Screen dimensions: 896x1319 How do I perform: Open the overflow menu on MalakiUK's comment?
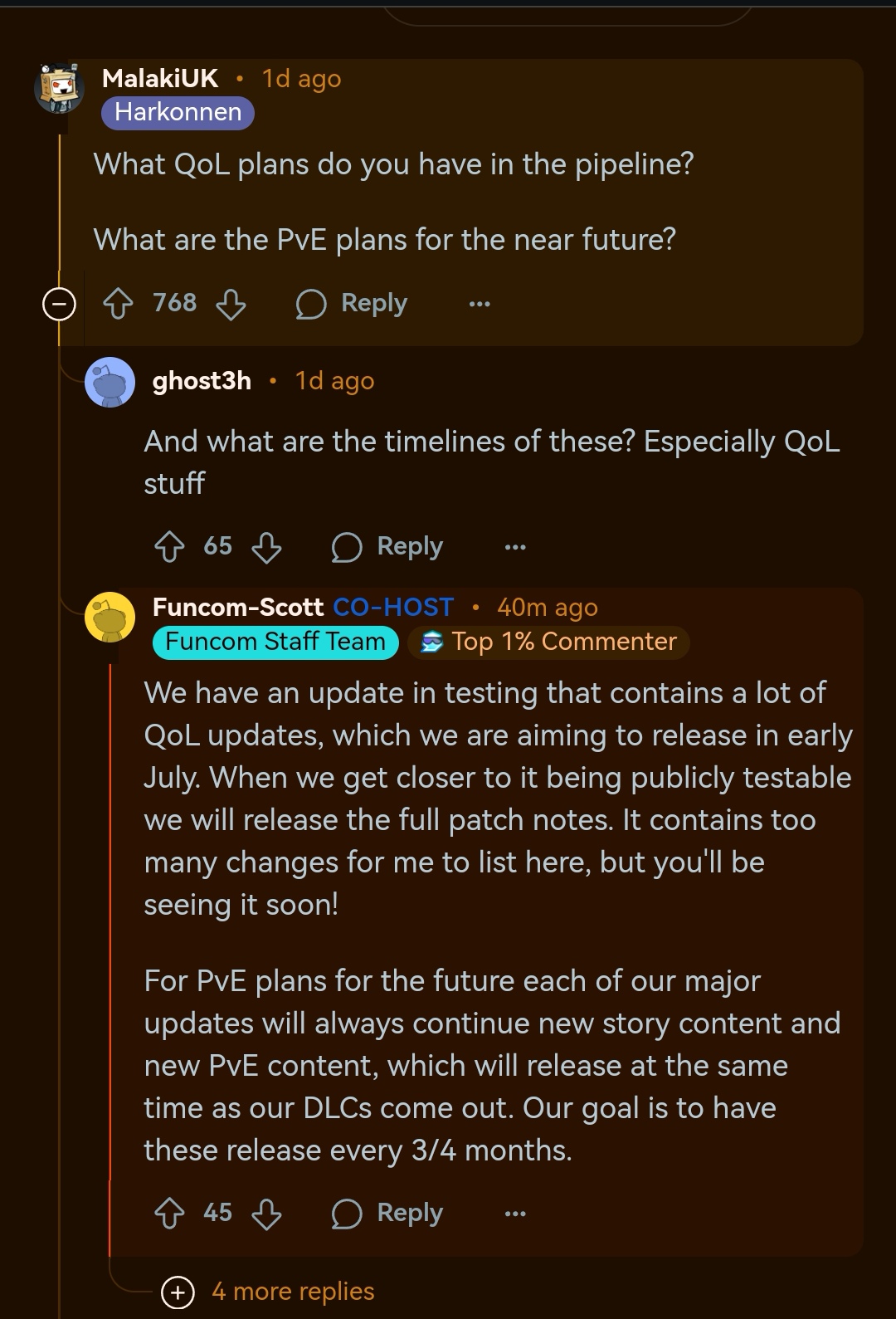click(480, 304)
